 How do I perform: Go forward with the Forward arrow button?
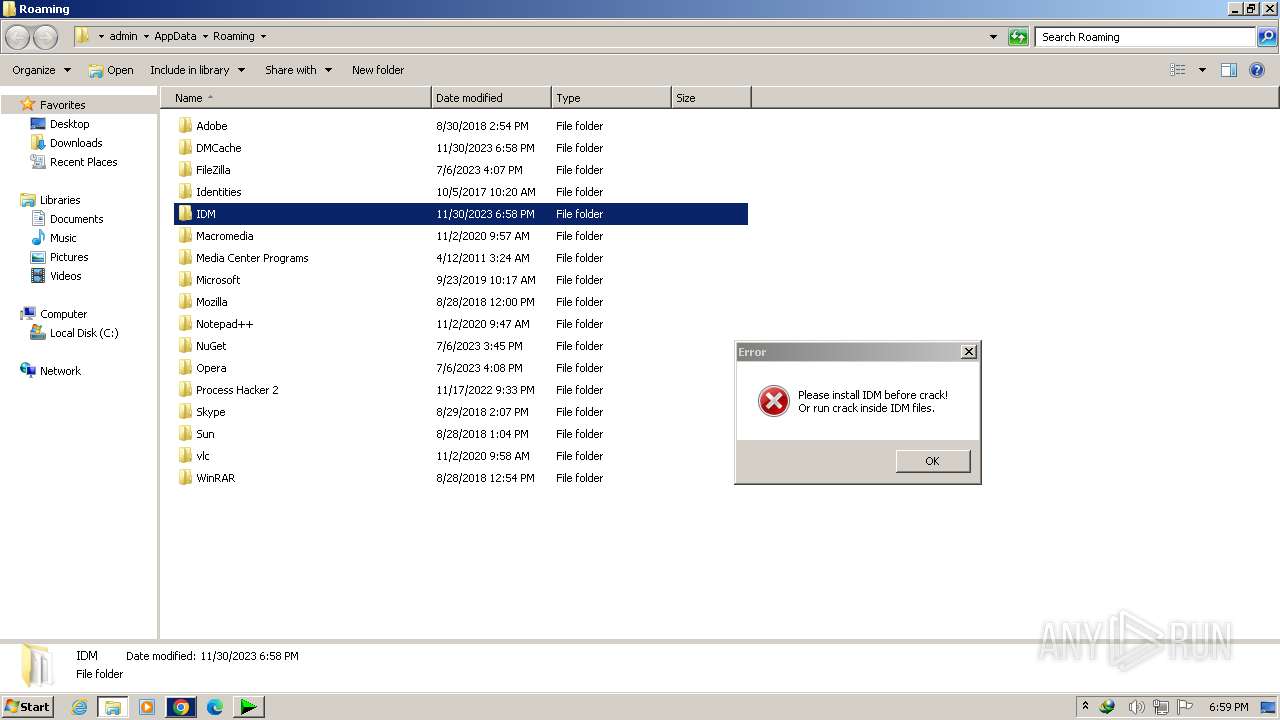(46, 37)
